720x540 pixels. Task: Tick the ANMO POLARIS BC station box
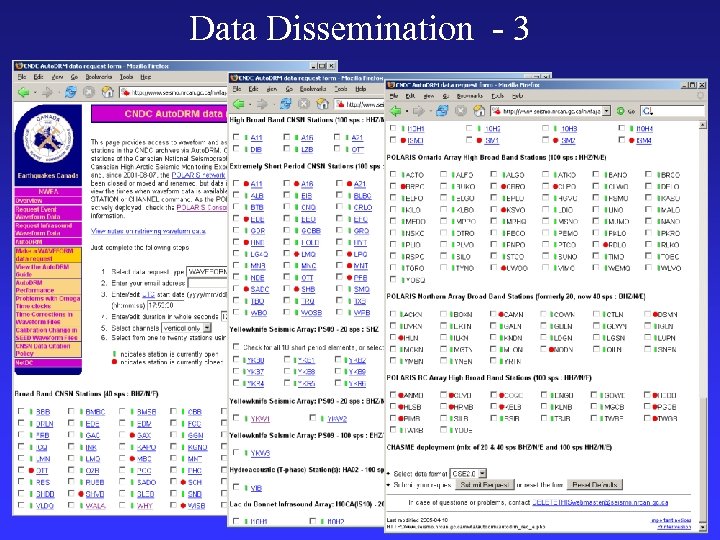click(393, 394)
